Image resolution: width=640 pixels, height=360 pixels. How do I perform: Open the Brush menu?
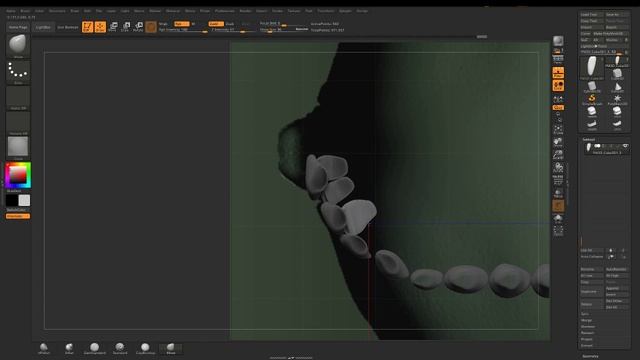(x=25, y=11)
